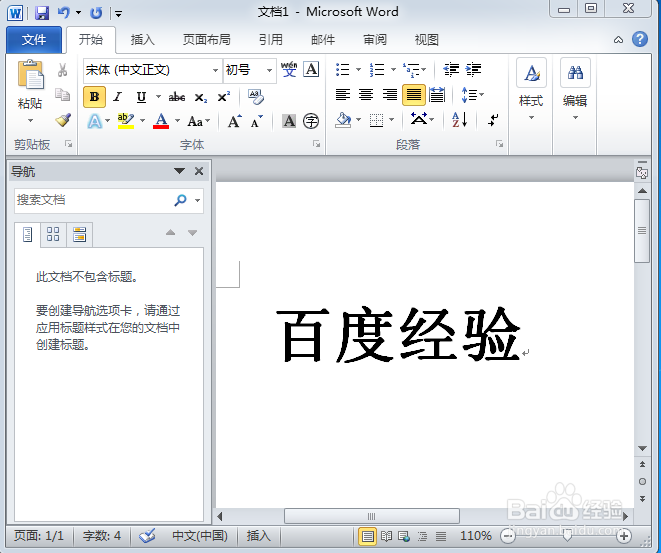Click Zoom In plus button

[x=623, y=536]
